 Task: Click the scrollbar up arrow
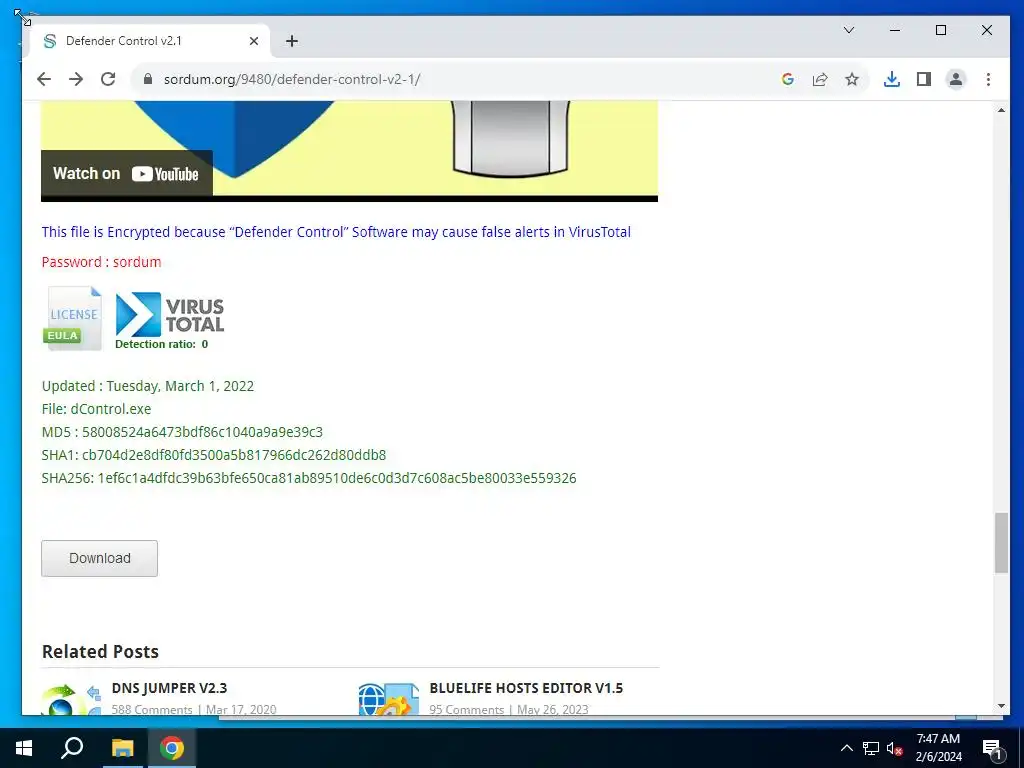[x=1001, y=110]
